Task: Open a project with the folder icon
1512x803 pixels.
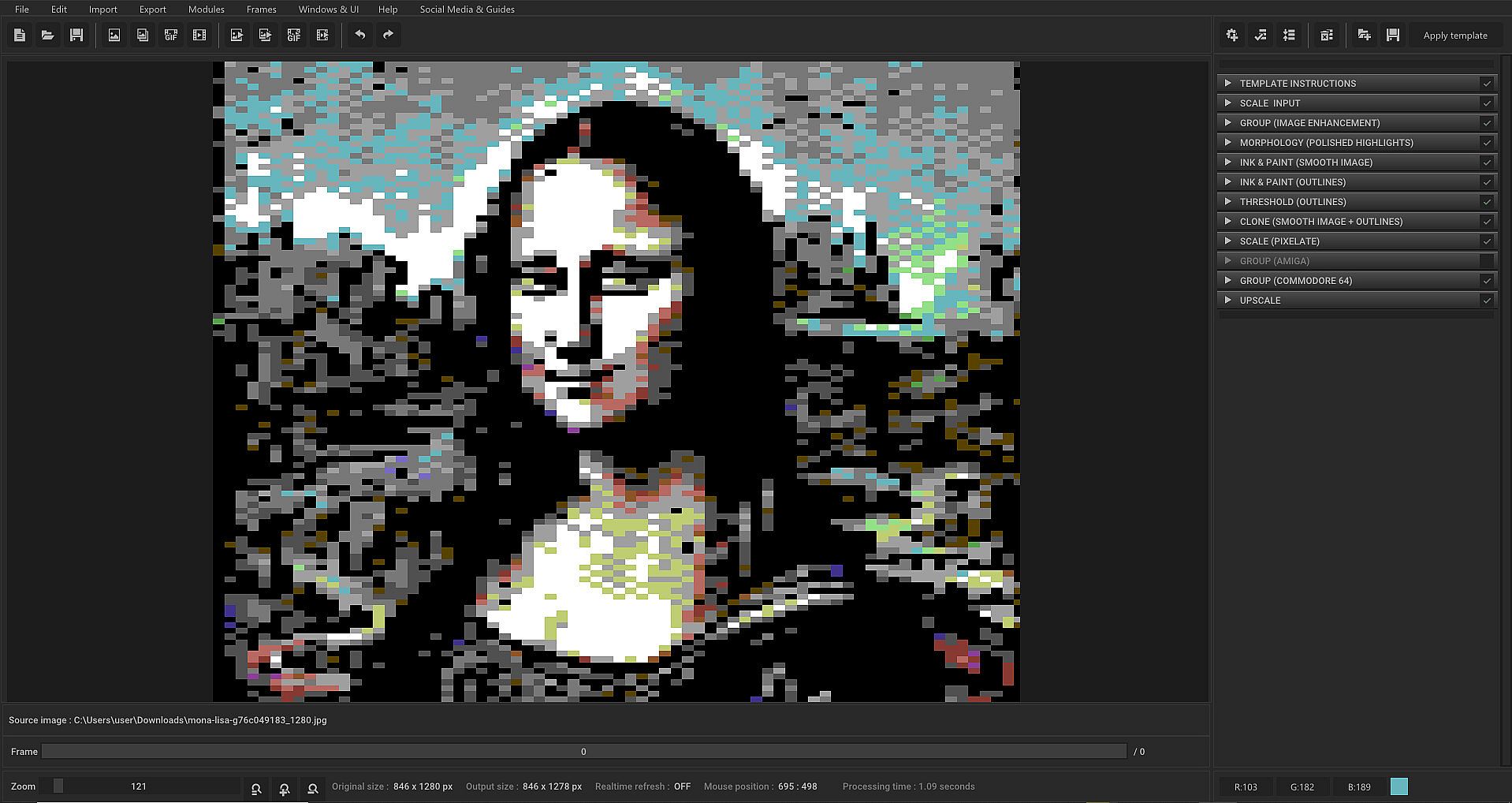Action: click(x=48, y=35)
